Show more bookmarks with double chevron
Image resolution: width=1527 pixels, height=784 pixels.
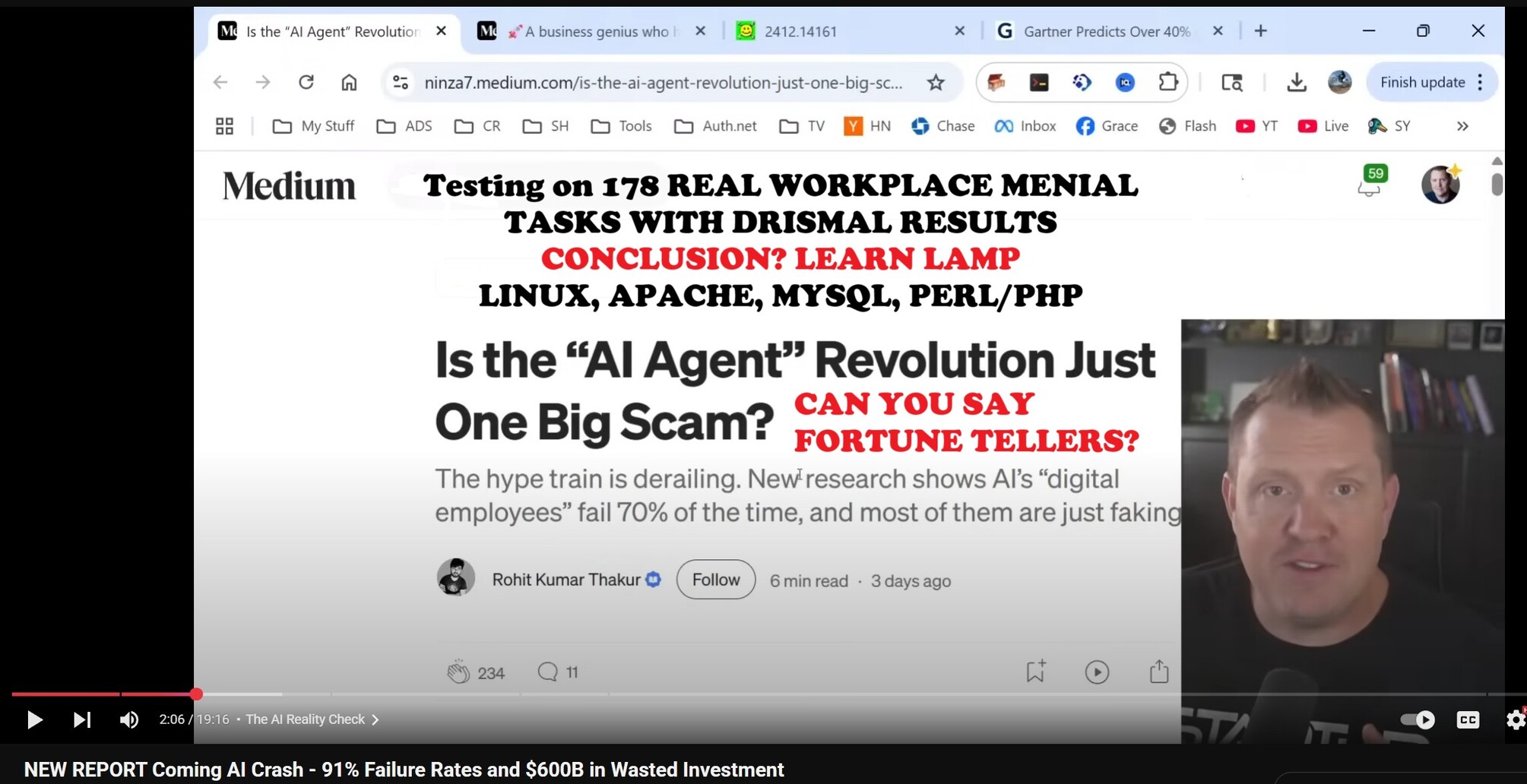(x=1462, y=126)
